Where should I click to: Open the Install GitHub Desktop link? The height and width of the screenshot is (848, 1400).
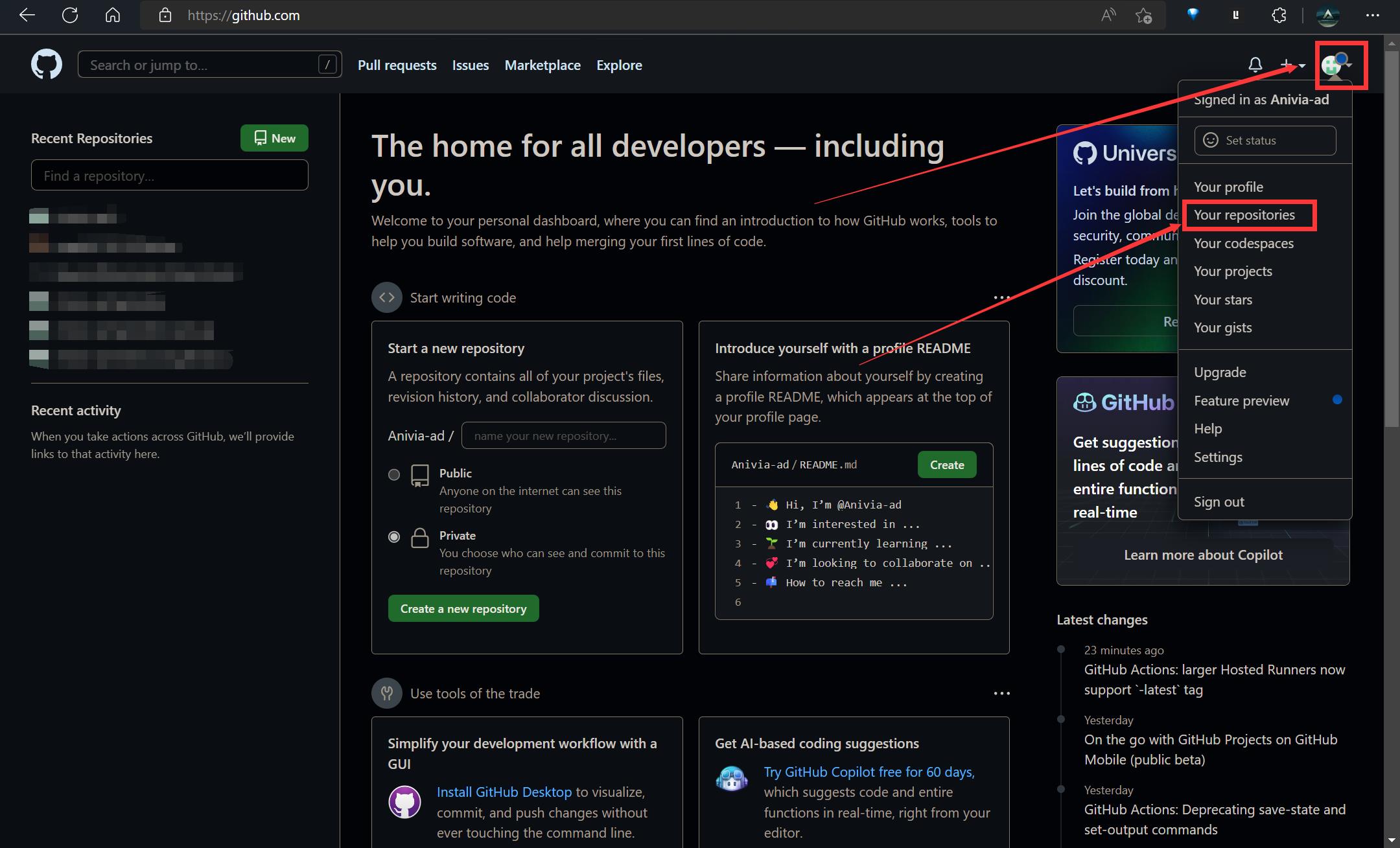(x=504, y=792)
